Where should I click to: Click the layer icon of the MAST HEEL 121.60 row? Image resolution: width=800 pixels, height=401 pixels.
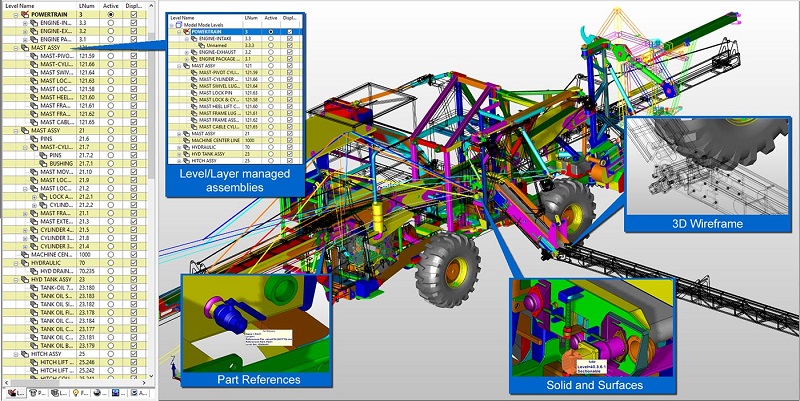pos(34,97)
